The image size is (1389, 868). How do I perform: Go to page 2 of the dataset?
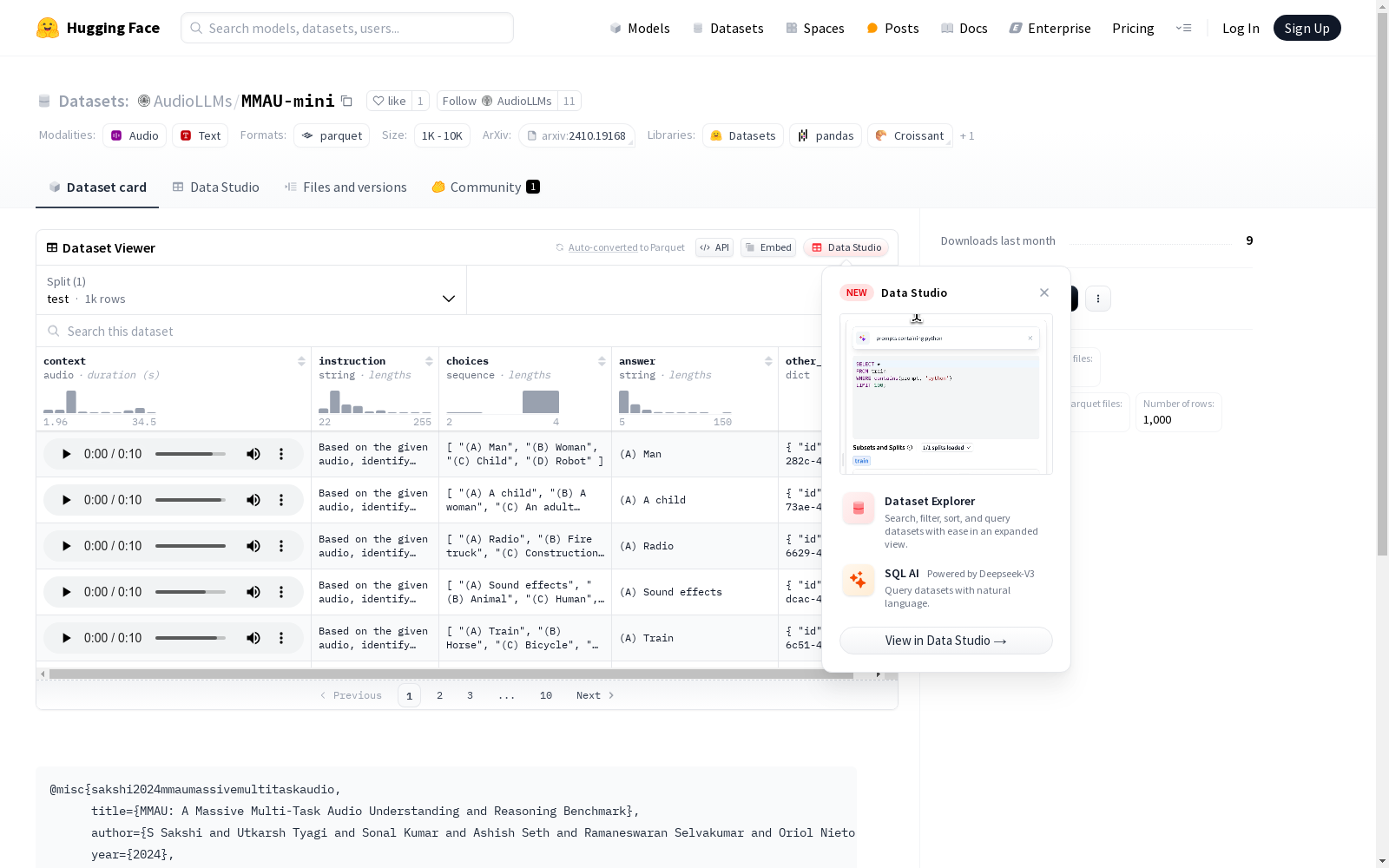pos(440,695)
